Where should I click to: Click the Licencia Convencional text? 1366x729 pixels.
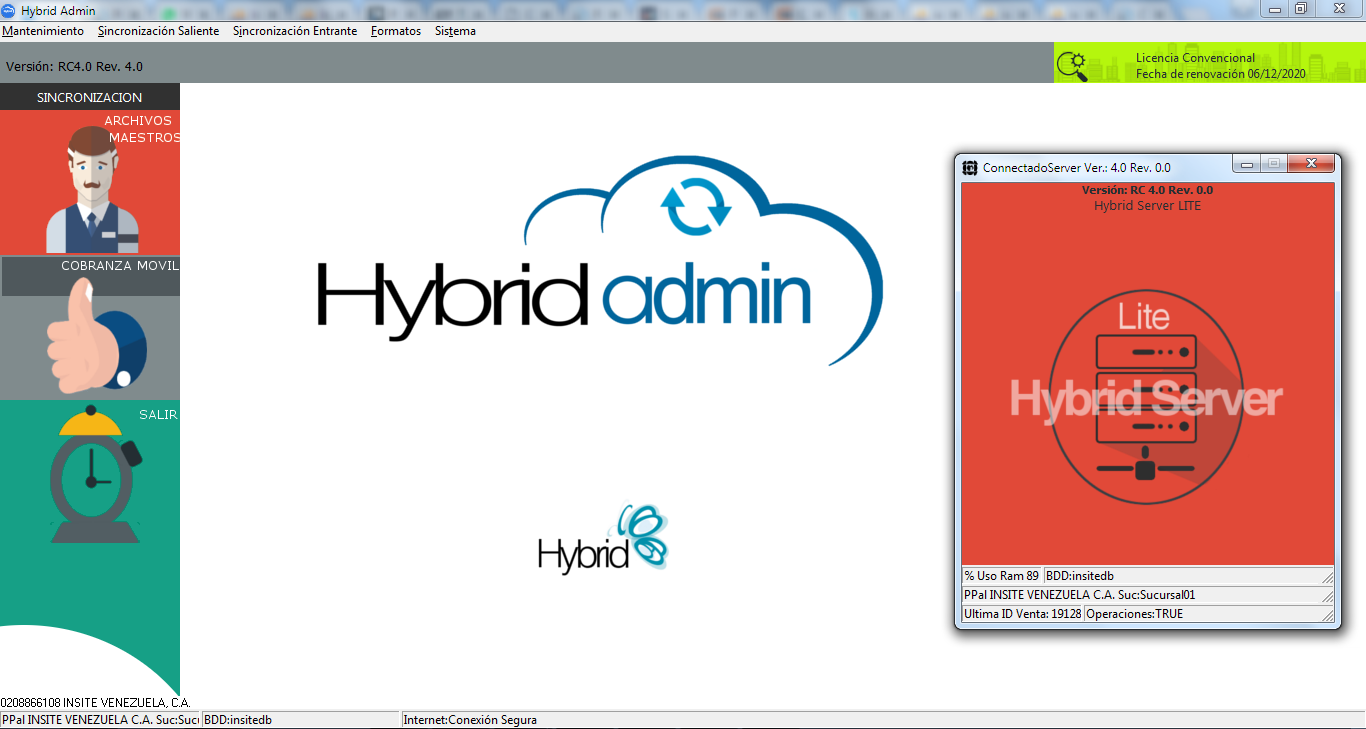point(1195,58)
